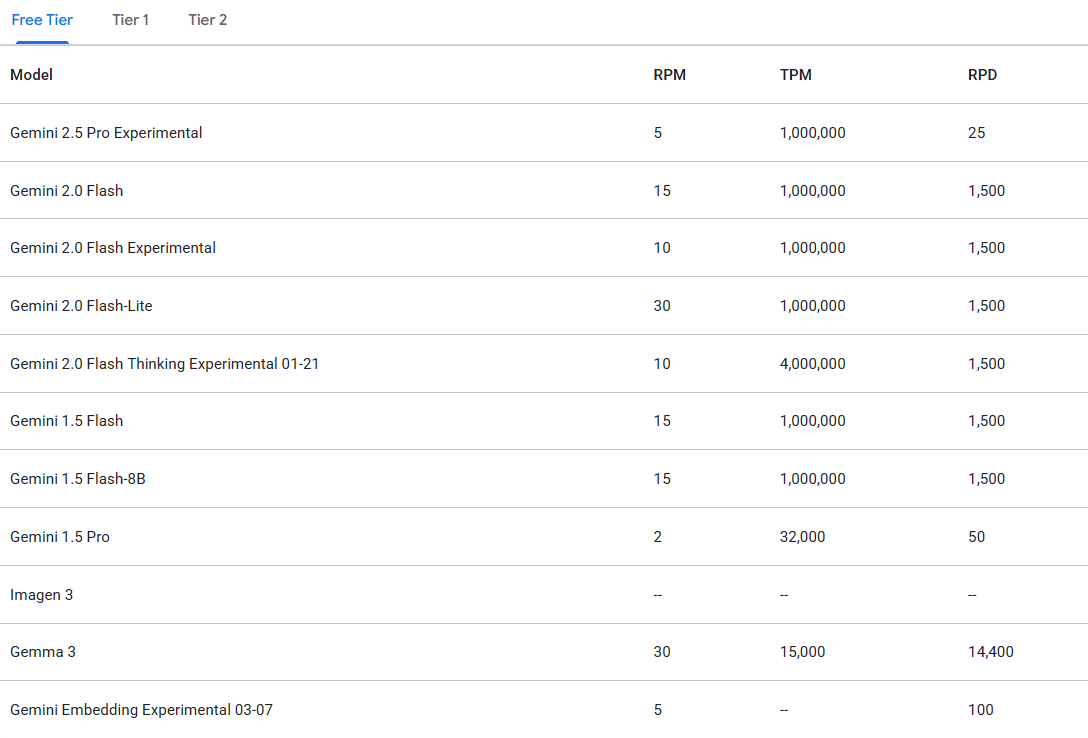Click Gemini 2.0 Flash Experimental model name
Screen dimensions: 1088x738
pyautogui.click(x=113, y=248)
